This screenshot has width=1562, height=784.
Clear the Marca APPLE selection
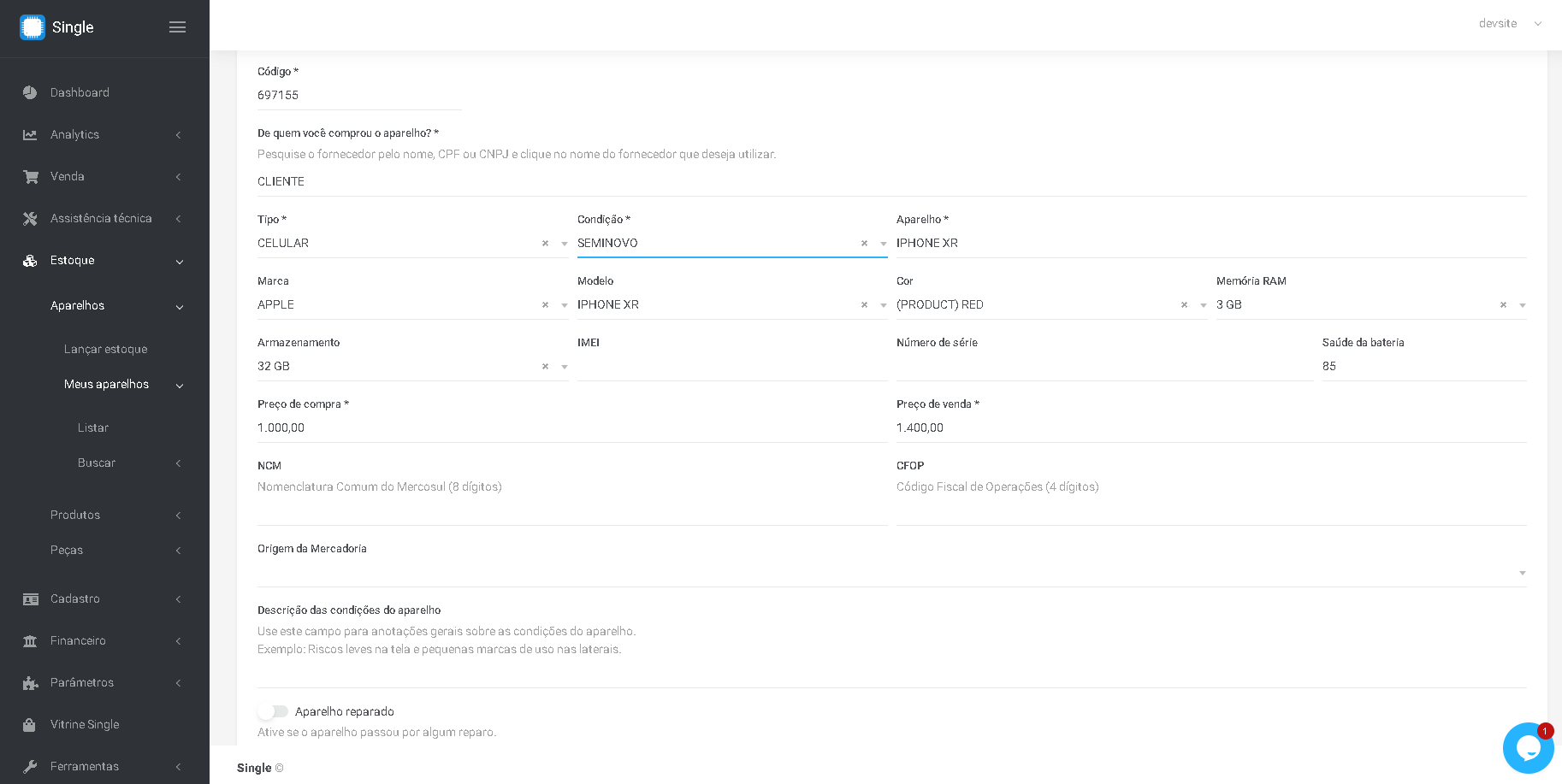pyautogui.click(x=545, y=305)
